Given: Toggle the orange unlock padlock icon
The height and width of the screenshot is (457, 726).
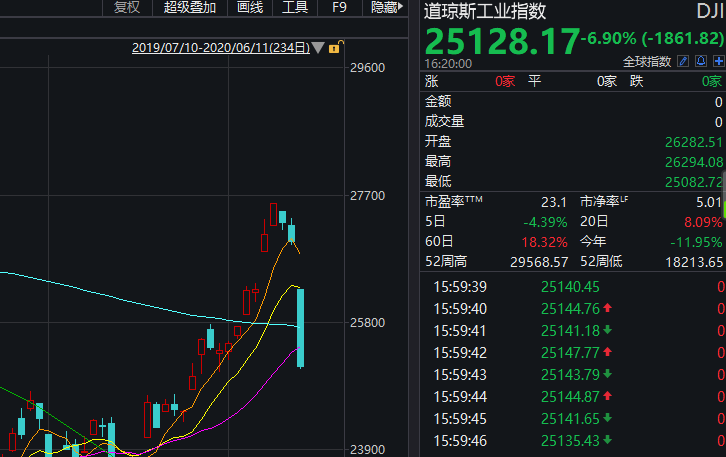Looking at the screenshot, I should coord(336,47).
